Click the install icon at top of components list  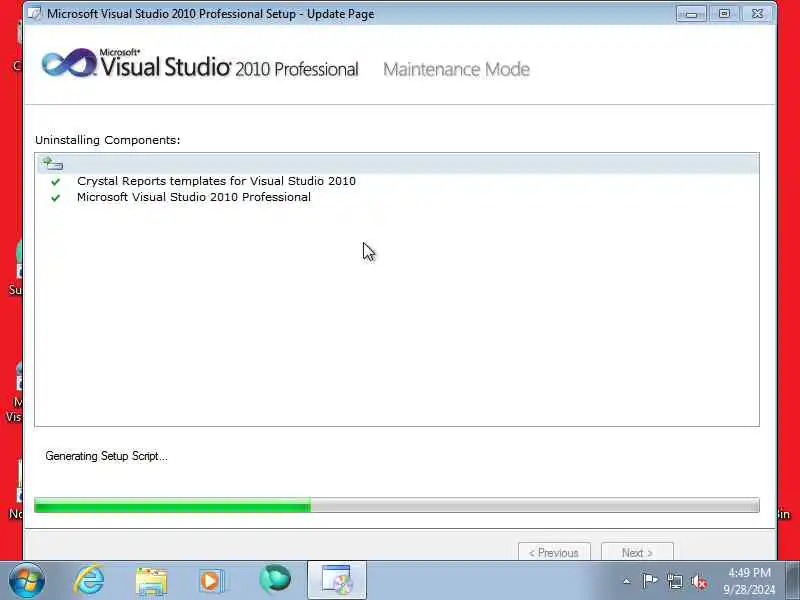(x=52, y=163)
